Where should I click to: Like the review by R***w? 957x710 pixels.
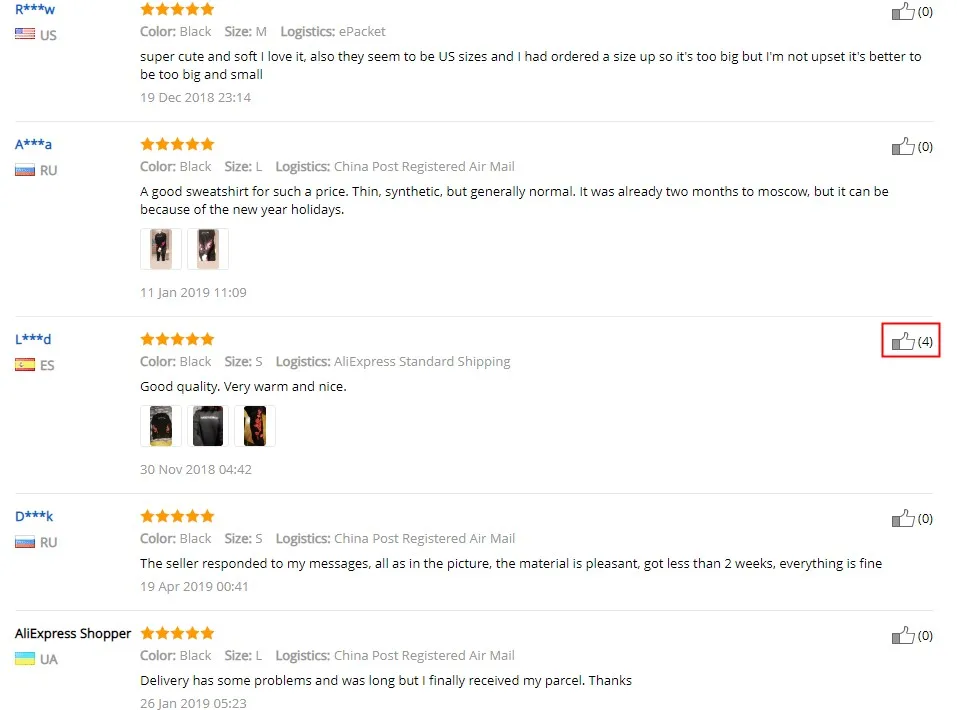click(903, 11)
